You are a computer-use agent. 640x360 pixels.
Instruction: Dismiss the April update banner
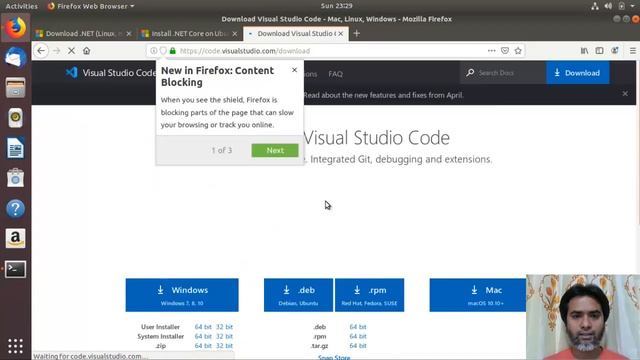coord(625,94)
